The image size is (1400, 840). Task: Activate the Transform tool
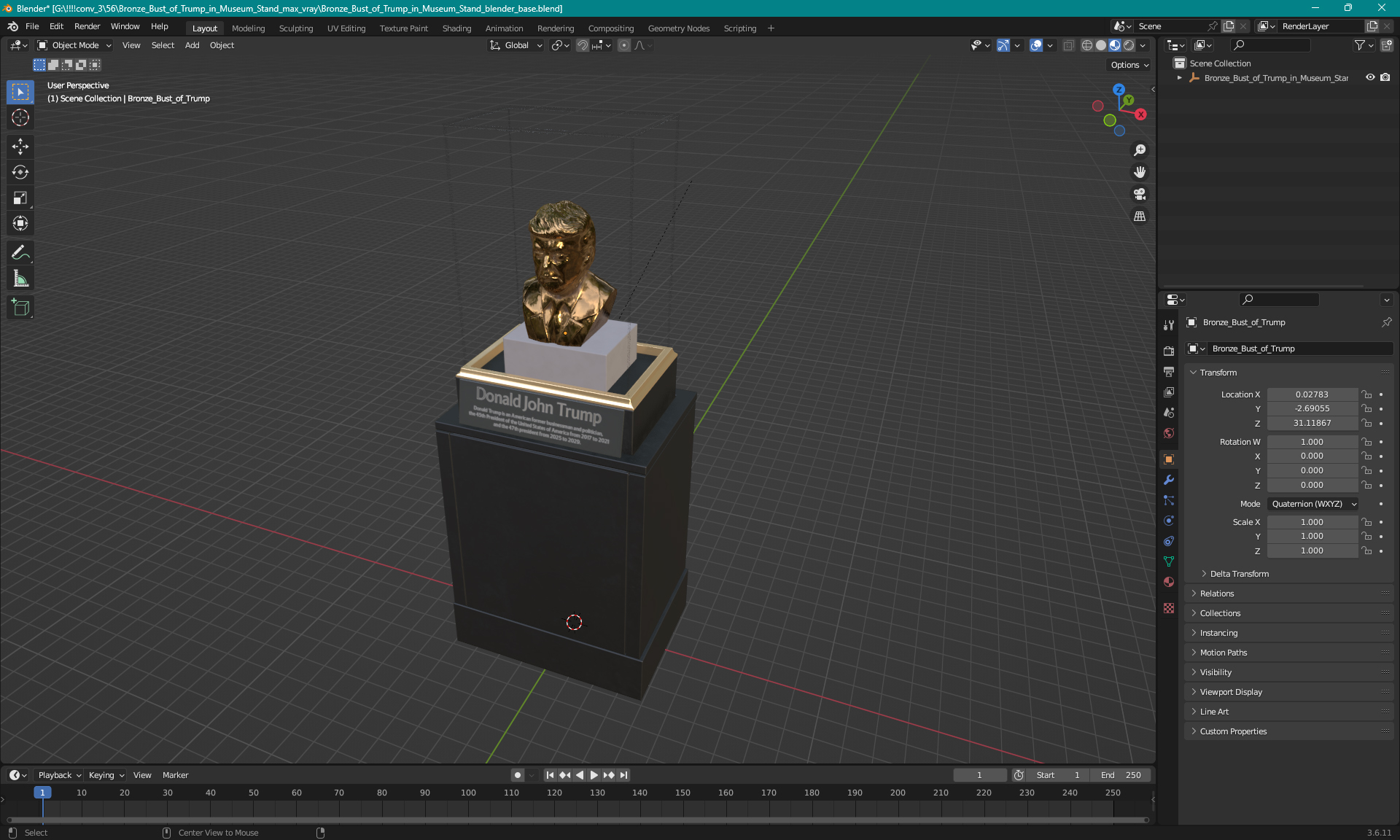pos(20,223)
